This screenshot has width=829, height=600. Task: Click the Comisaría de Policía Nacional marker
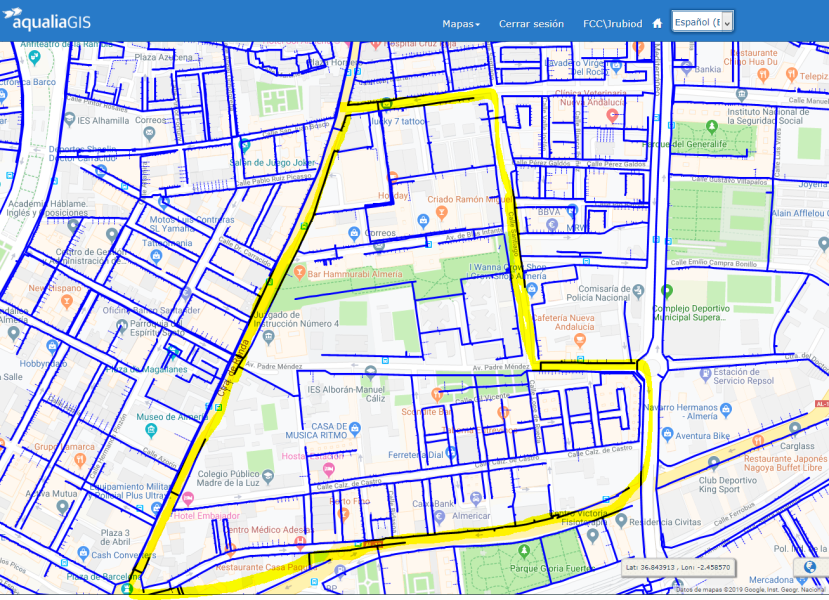(638, 290)
